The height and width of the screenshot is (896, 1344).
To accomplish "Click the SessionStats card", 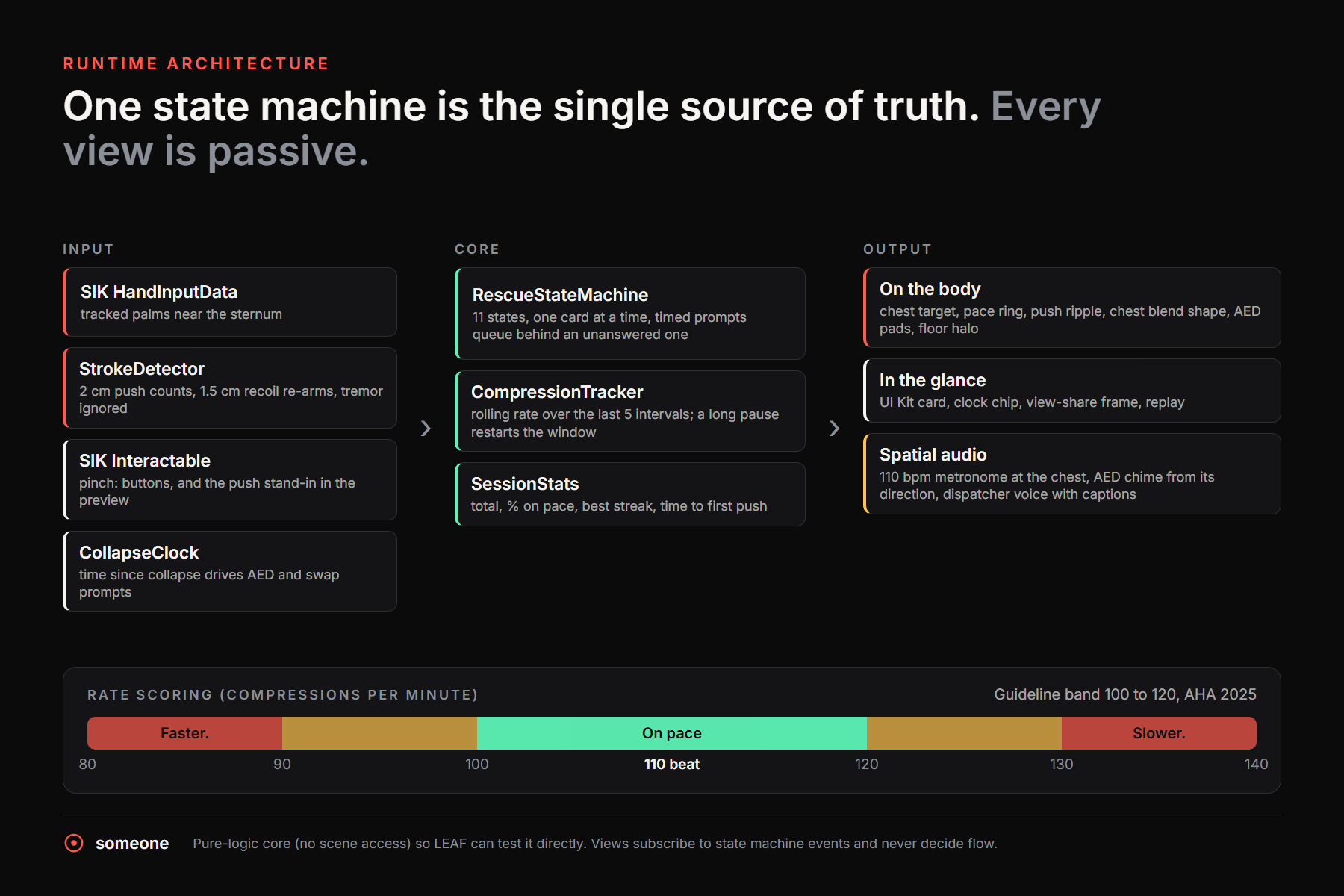I will 630,494.
